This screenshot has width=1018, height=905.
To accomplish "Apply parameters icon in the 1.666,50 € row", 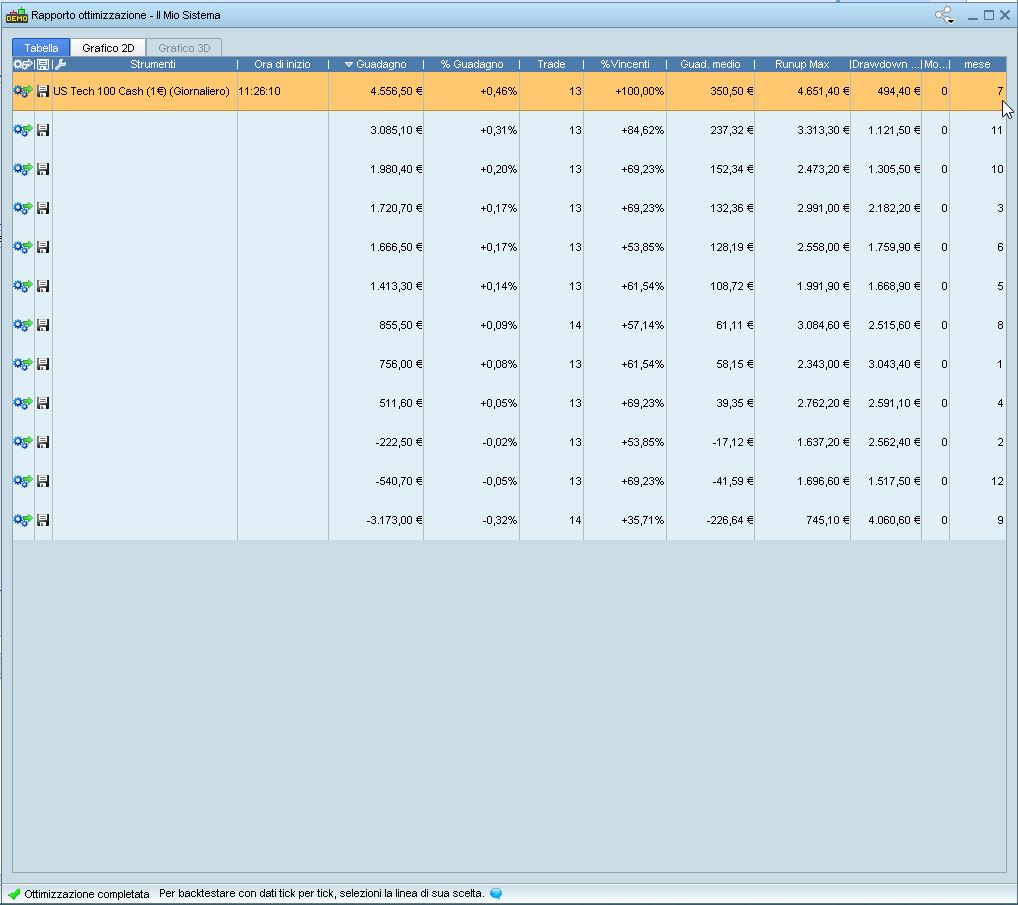I will pyautogui.click(x=23, y=247).
